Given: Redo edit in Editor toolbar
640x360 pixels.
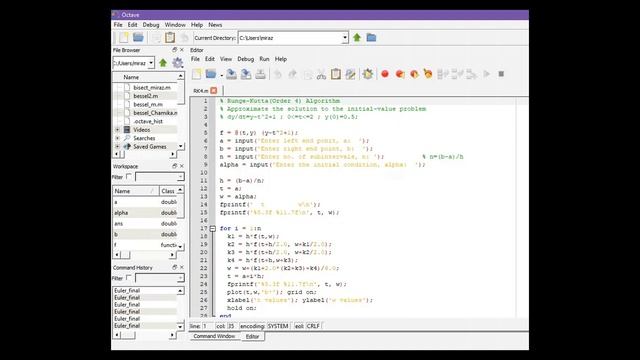Looking at the screenshot, I should [292, 74].
